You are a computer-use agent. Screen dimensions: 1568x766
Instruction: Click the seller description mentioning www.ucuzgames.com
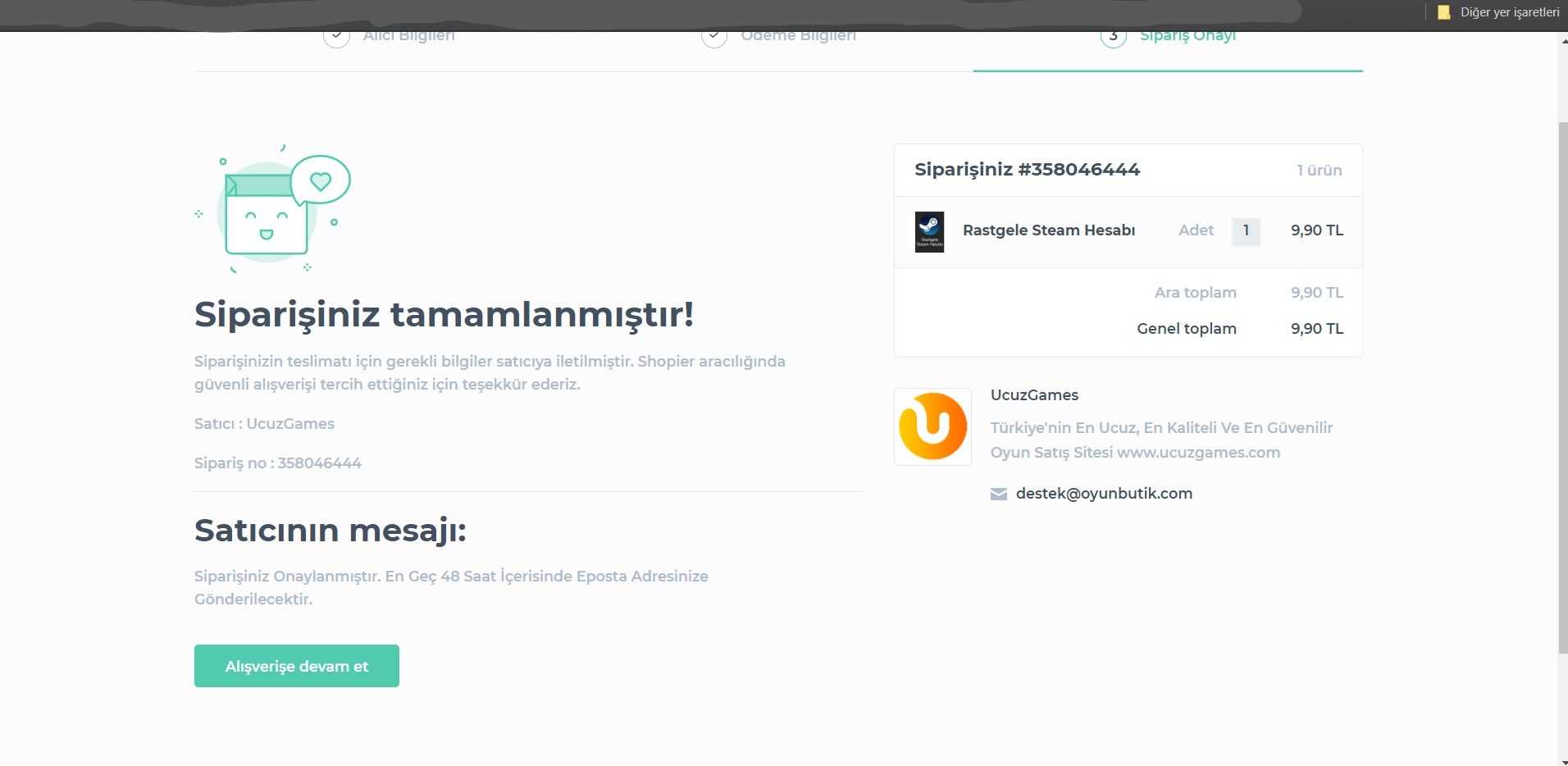[x=1161, y=440]
